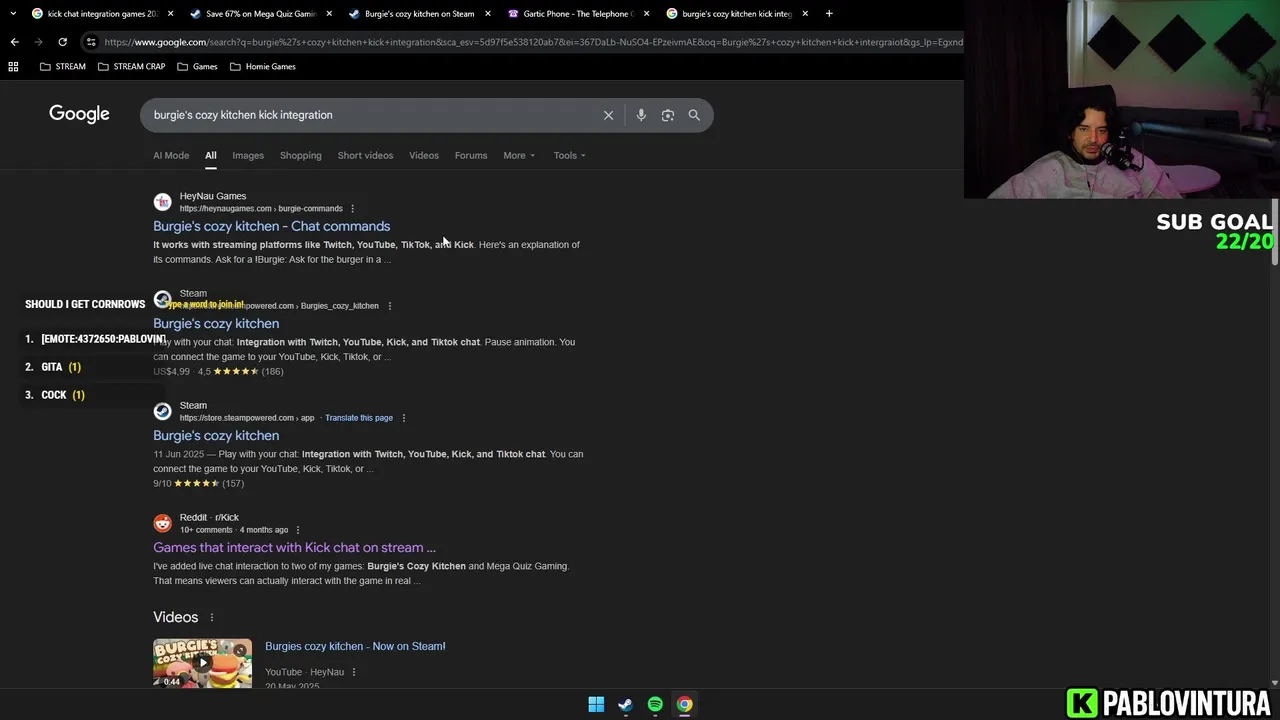Open the STREAM bookmarks folder

coord(62,67)
